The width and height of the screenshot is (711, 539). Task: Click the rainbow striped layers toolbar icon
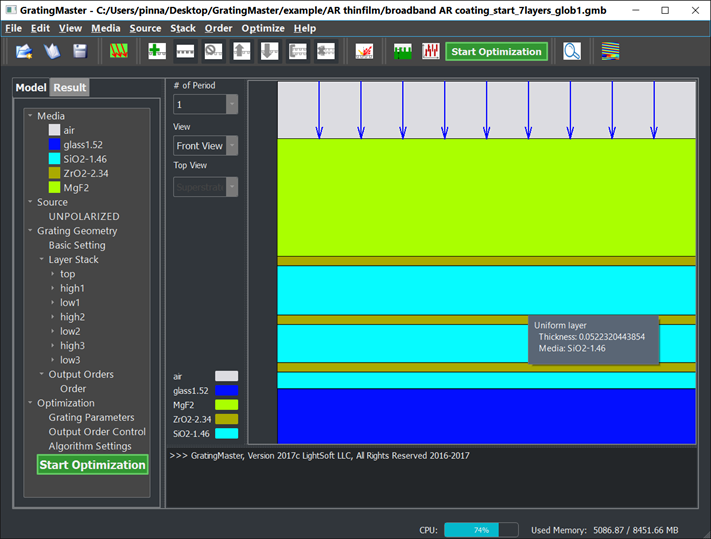tap(609, 51)
